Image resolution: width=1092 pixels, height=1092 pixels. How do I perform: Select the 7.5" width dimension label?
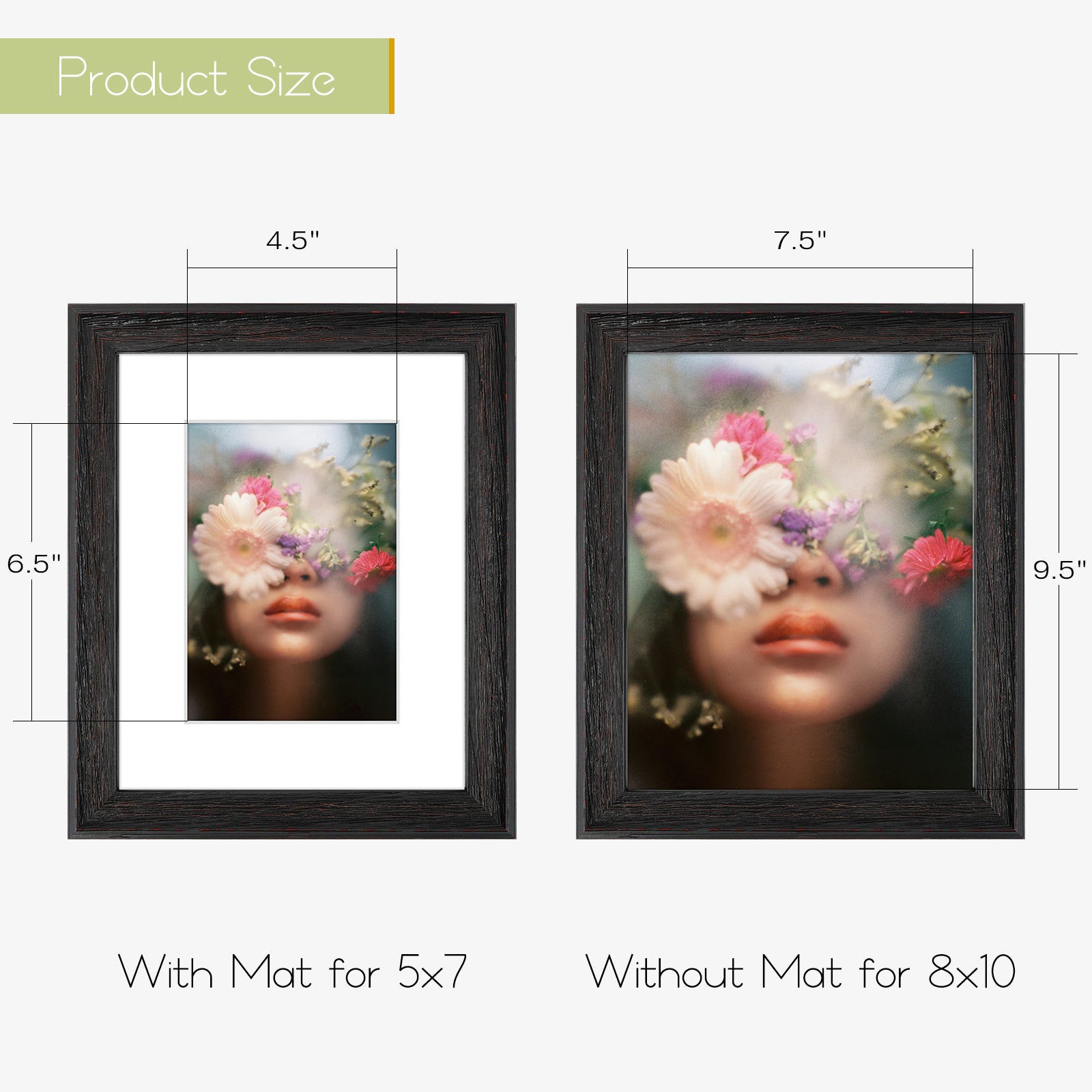click(800, 240)
